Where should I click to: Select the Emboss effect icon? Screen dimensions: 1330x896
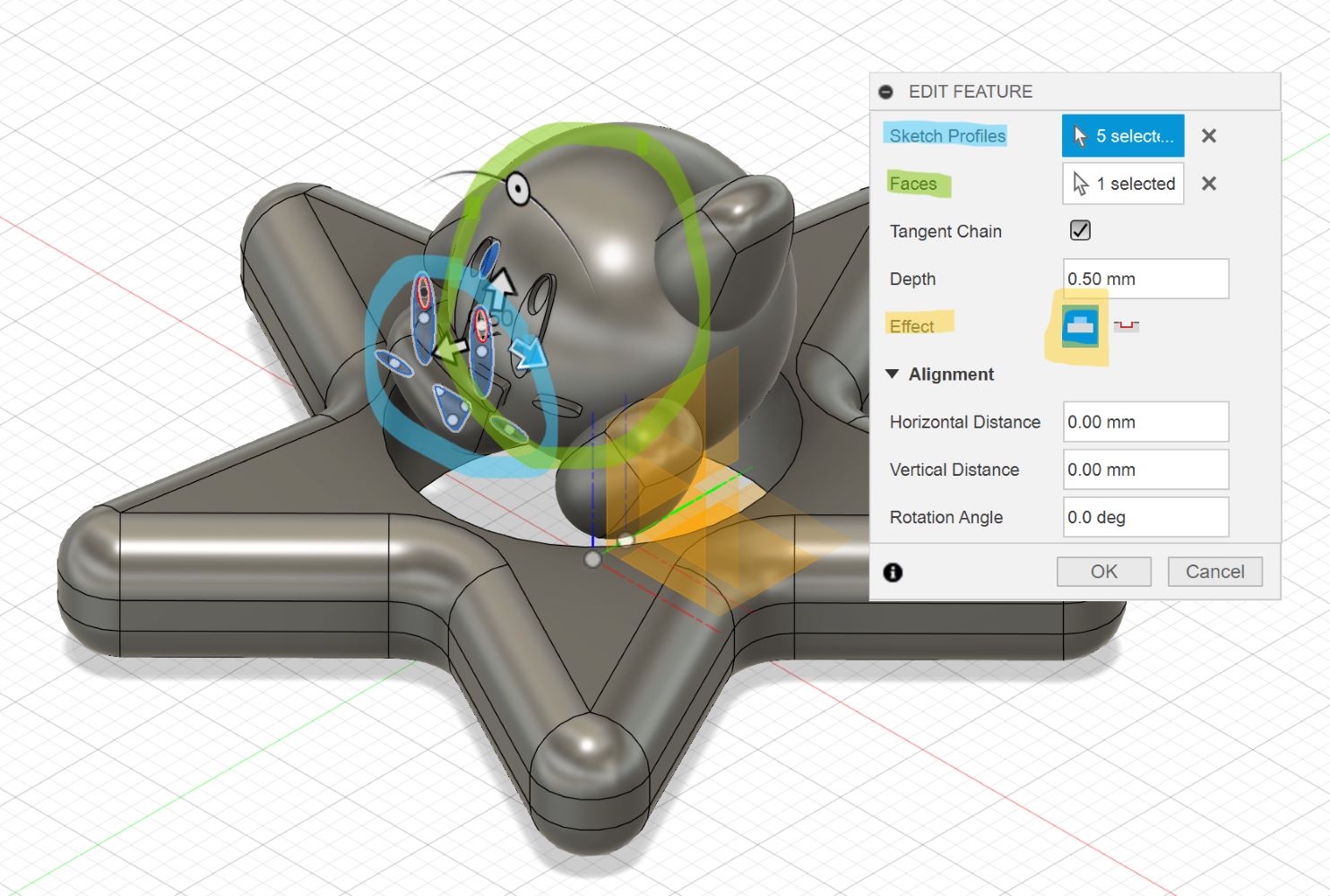point(1080,326)
